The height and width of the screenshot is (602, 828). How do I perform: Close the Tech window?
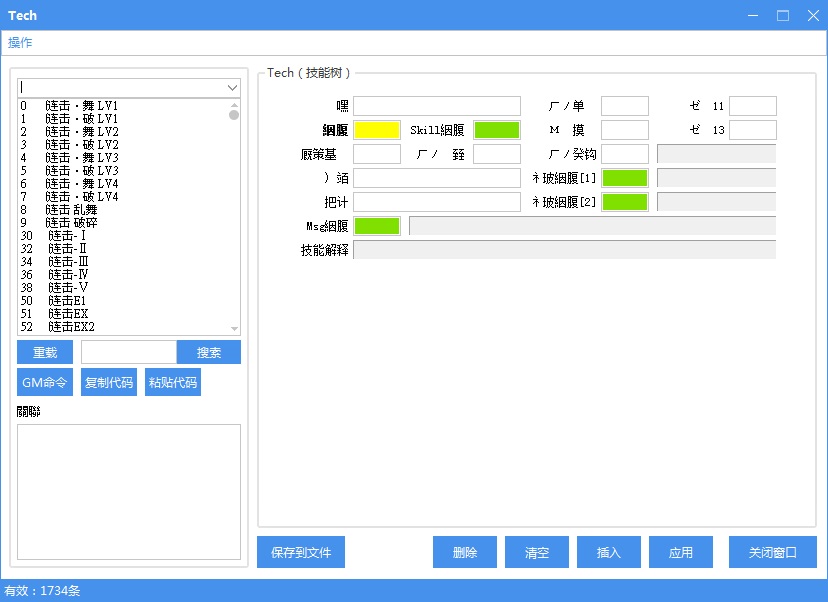click(x=813, y=15)
